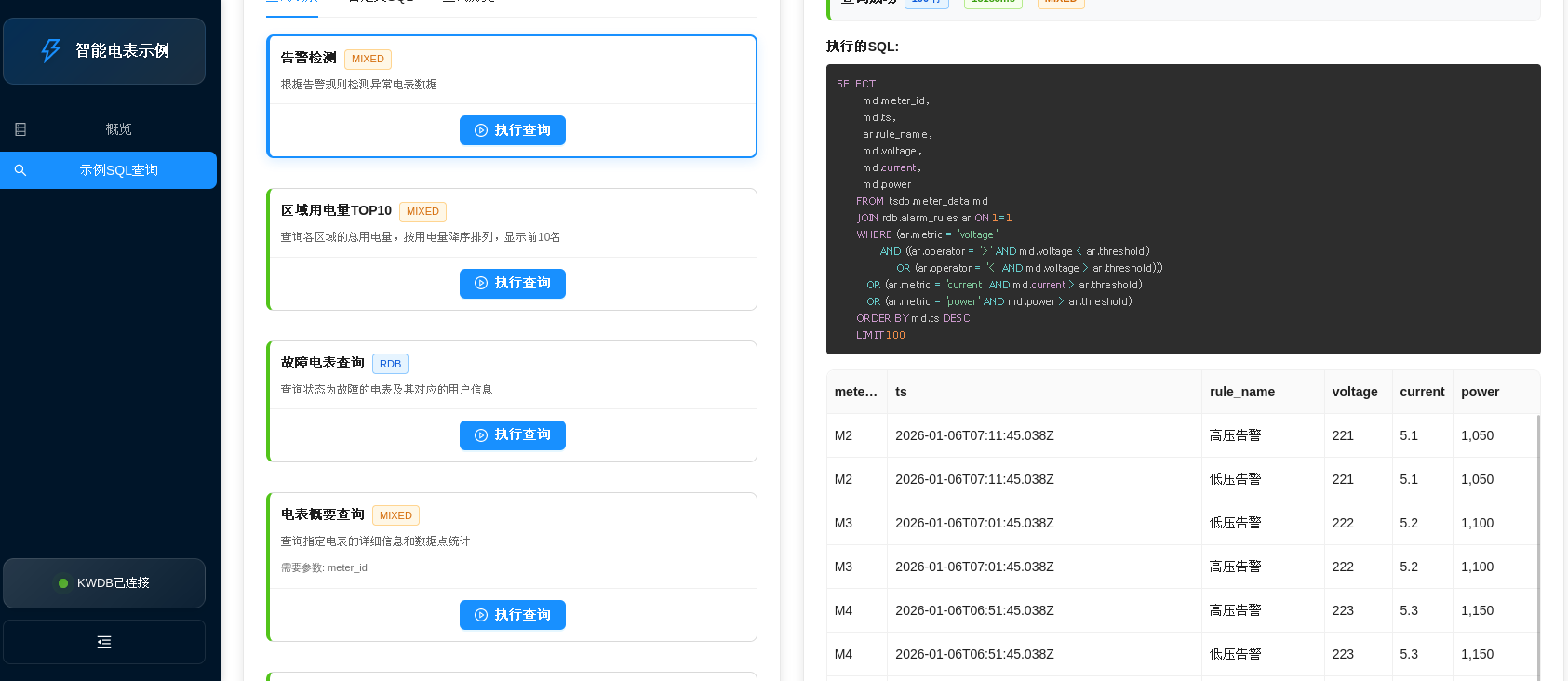Collapse sidebar using bottom fold icon
1568x681 pixels.
click(104, 642)
